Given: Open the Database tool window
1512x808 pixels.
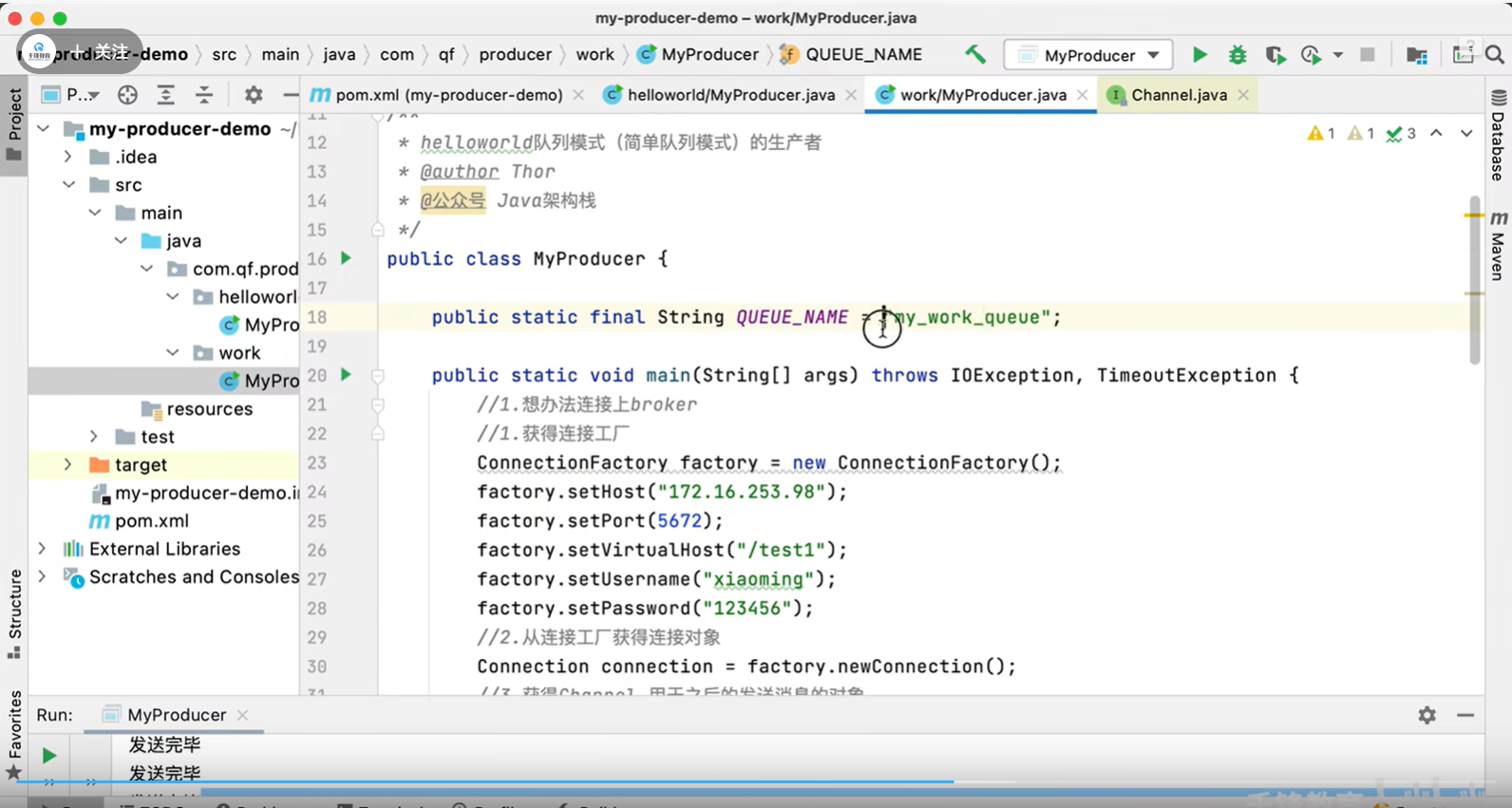Looking at the screenshot, I should pyautogui.click(x=1499, y=135).
